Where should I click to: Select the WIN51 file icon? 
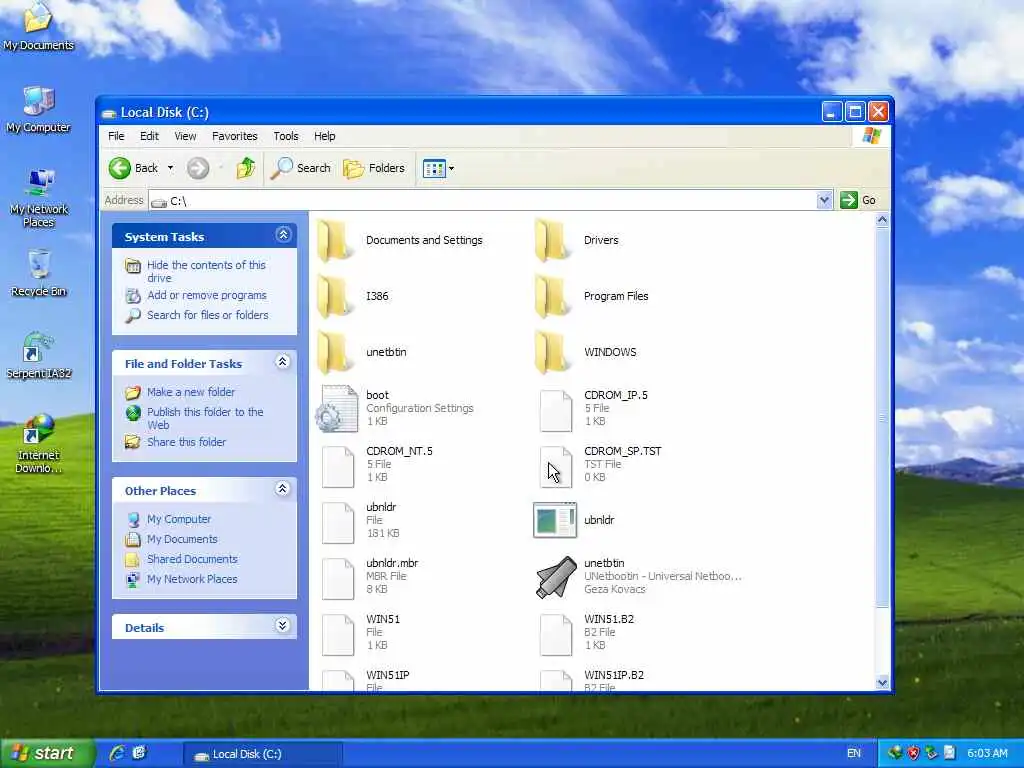pyautogui.click(x=338, y=635)
